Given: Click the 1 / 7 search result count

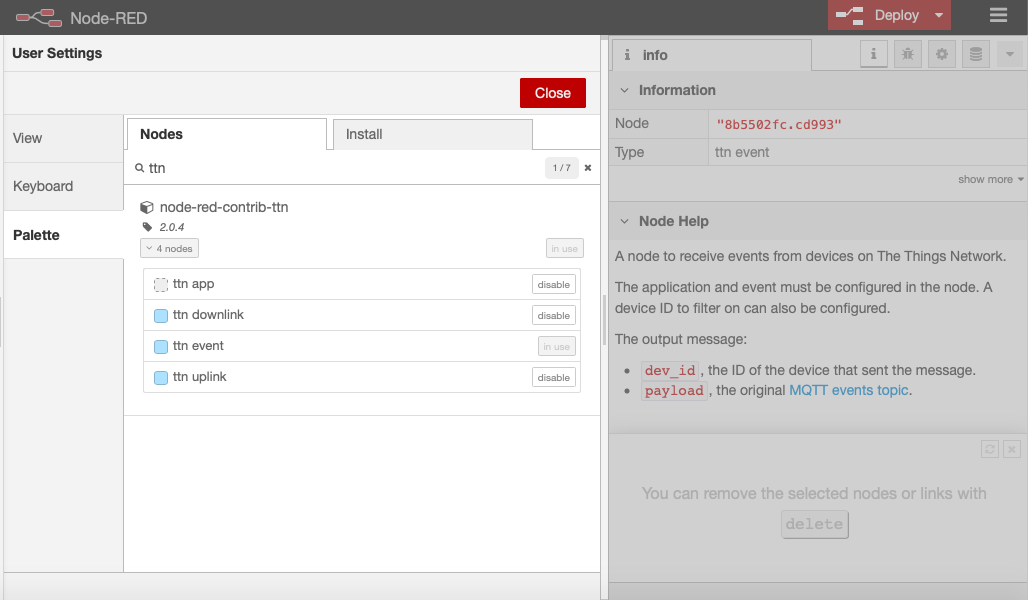Looking at the screenshot, I should [x=562, y=168].
